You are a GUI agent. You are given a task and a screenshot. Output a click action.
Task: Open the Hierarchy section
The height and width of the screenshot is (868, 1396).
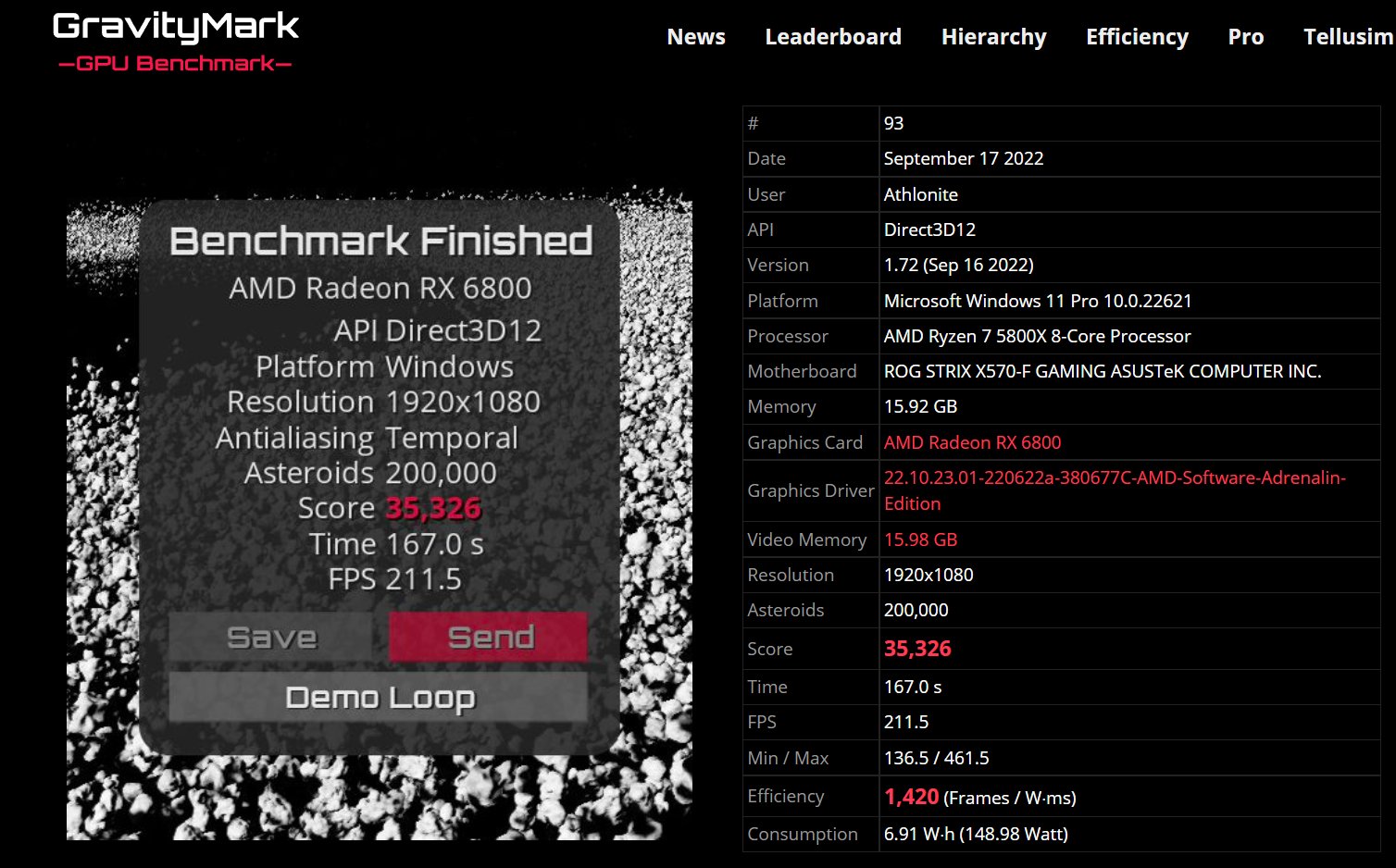click(x=993, y=37)
